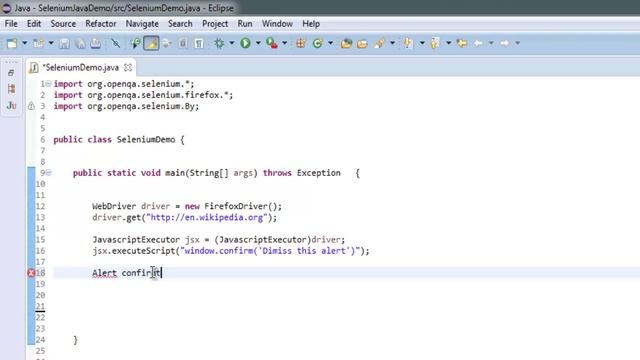The width and height of the screenshot is (640, 360).
Task: Open the Edit menu
Action: coord(34,24)
